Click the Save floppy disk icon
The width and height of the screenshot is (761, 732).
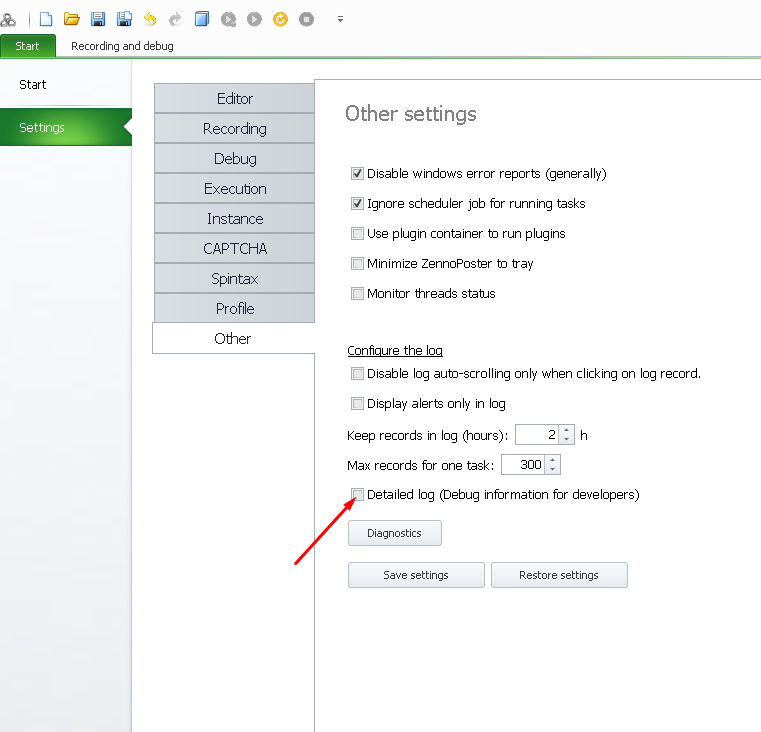point(98,19)
